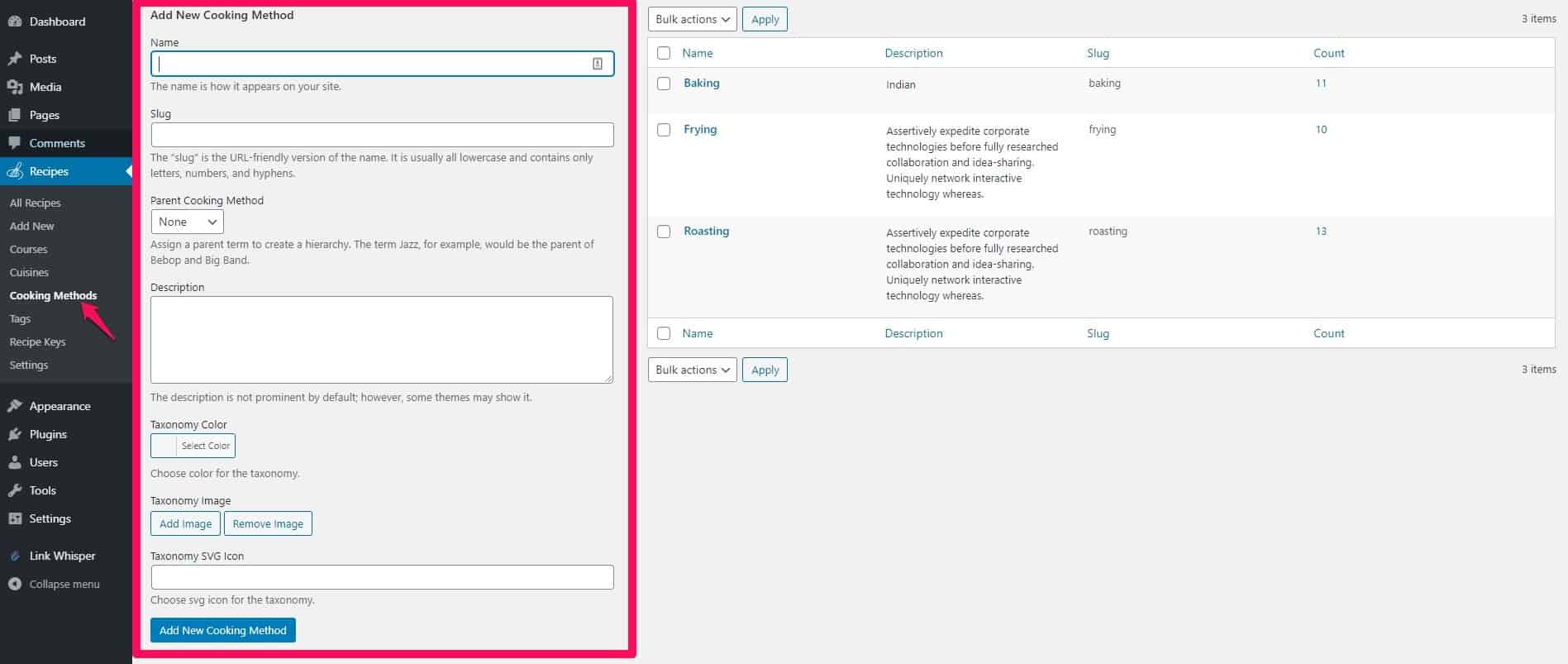Focus the Slug input field
The height and width of the screenshot is (664, 1568).
click(x=383, y=135)
